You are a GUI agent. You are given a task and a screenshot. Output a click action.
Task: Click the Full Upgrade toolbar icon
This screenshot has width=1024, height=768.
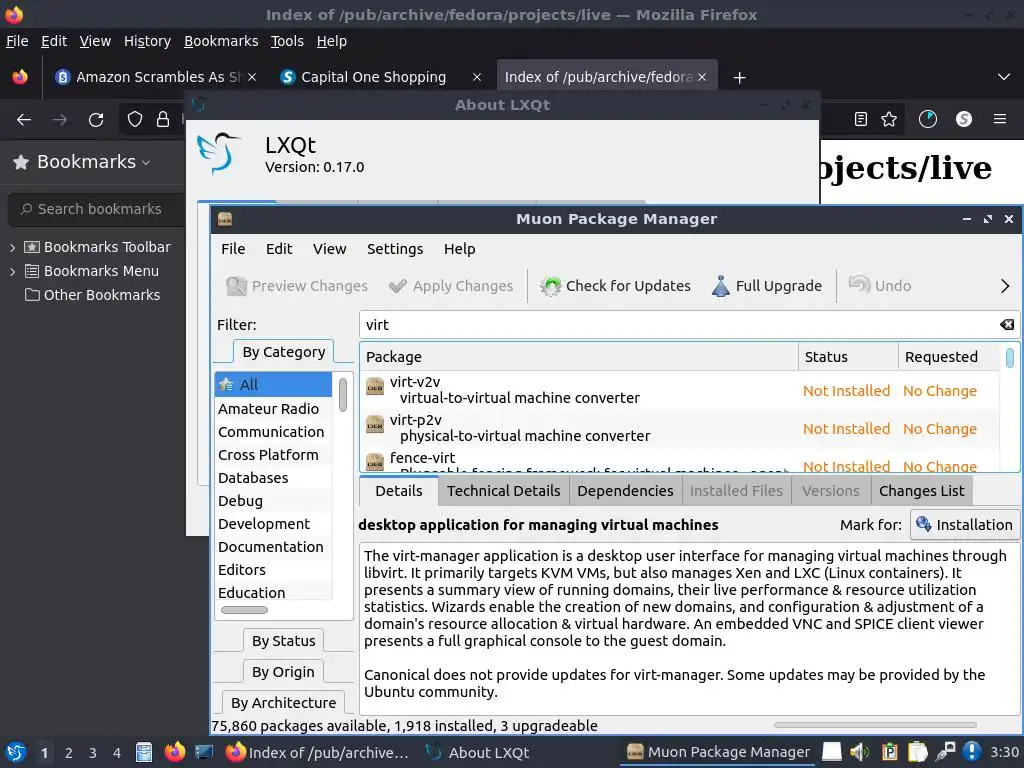click(720, 286)
